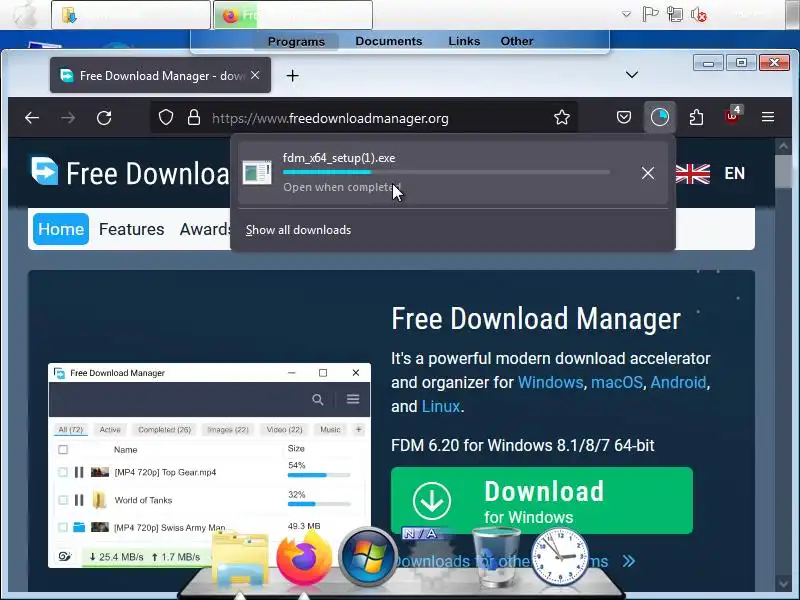
Task: Switch to the Links dock tab
Action: [464, 41]
